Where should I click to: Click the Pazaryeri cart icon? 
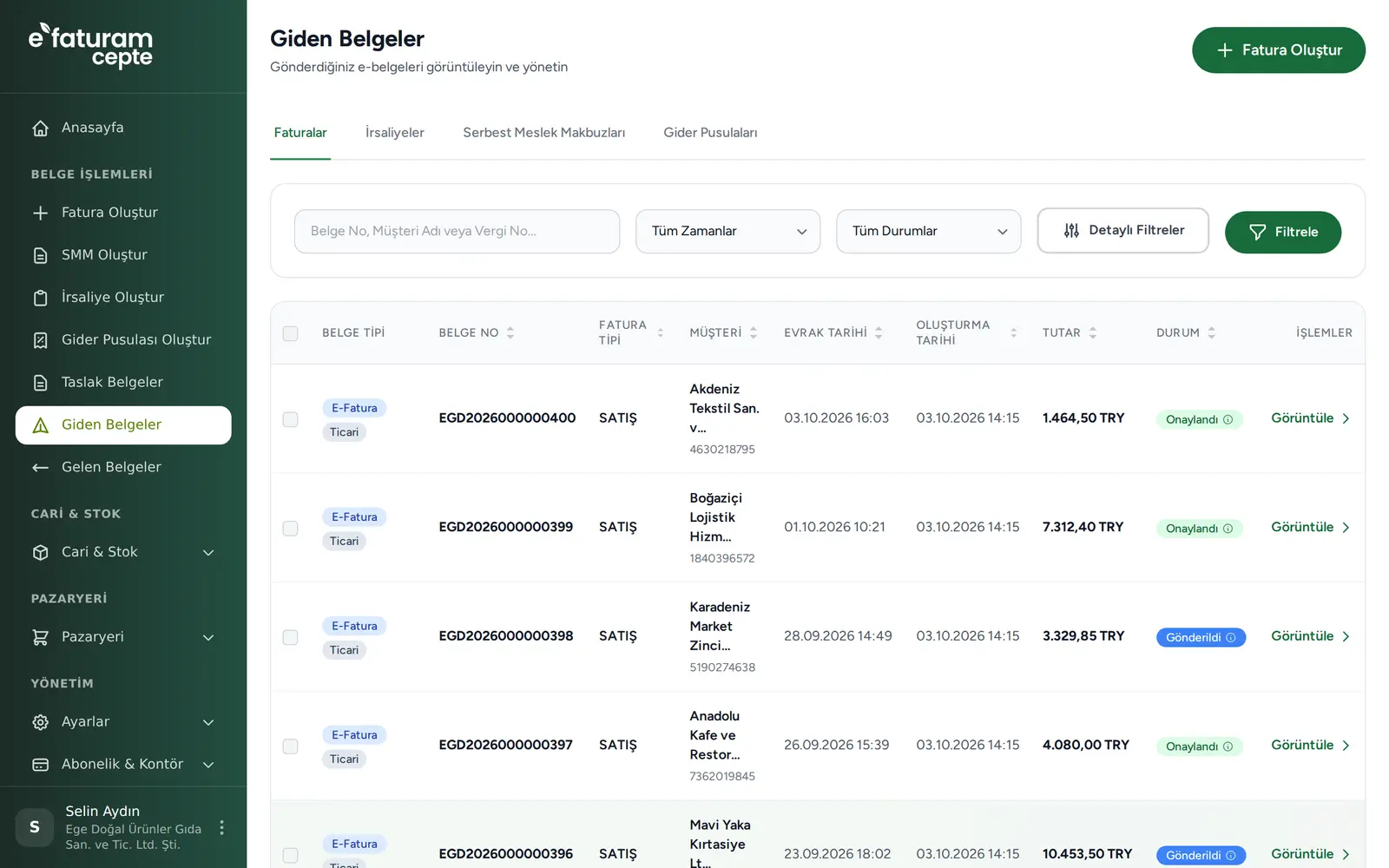pyautogui.click(x=40, y=637)
